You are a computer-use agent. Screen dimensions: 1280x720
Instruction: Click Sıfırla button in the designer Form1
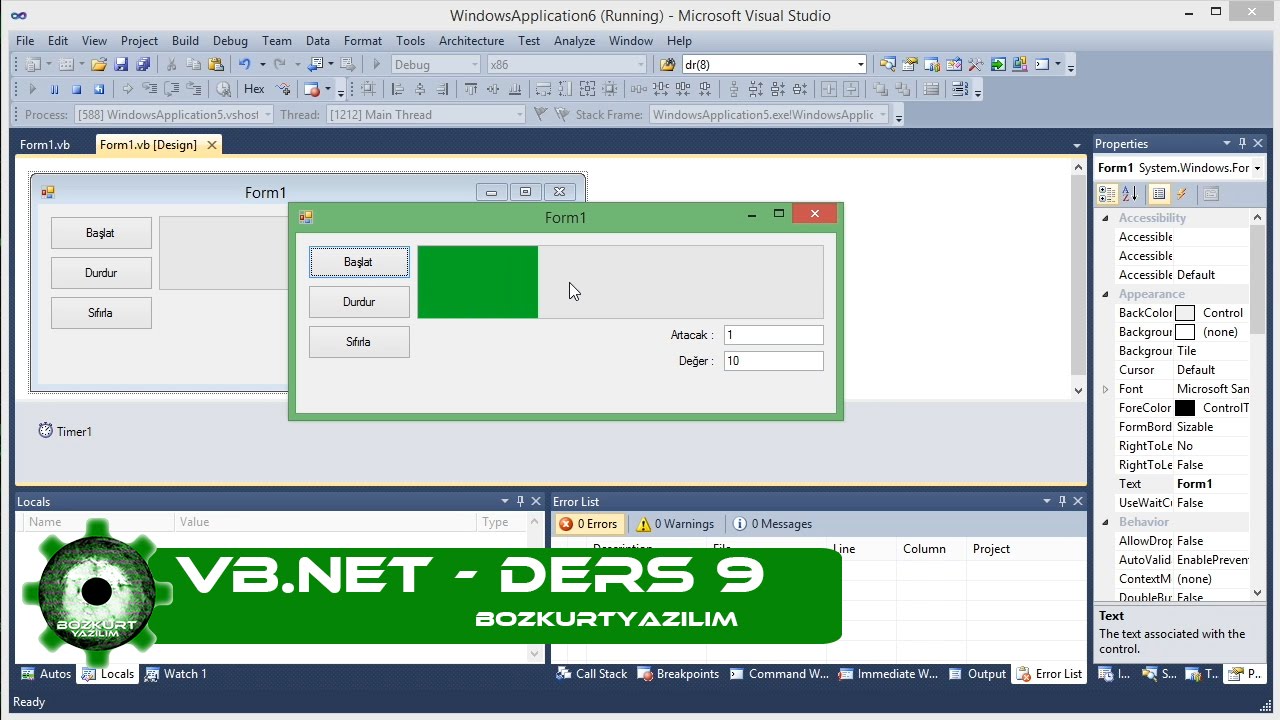click(101, 313)
